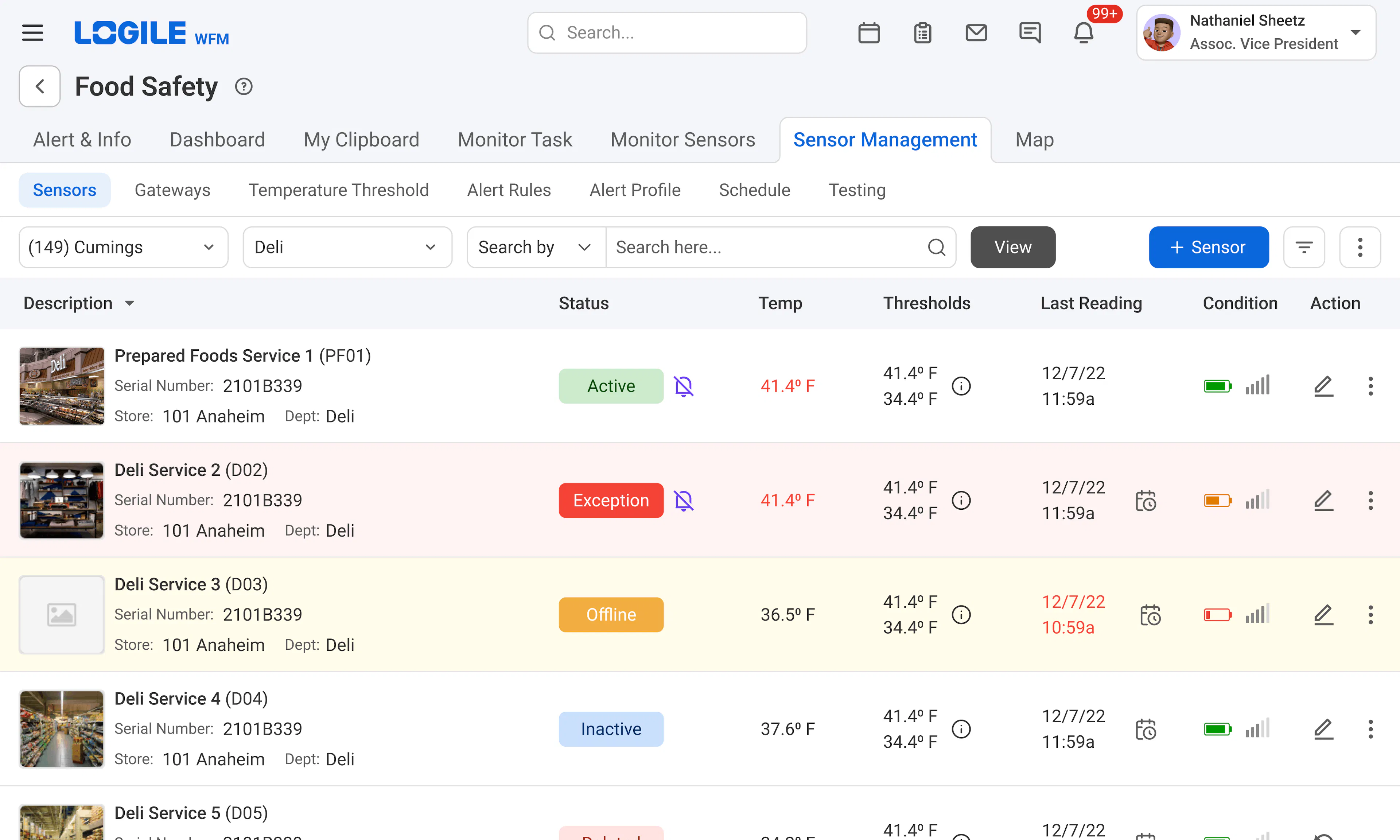Click the reading history icon for Deli Service 3
The width and height of the screenshot is (1400, 840).
(x=1150, y=615)
